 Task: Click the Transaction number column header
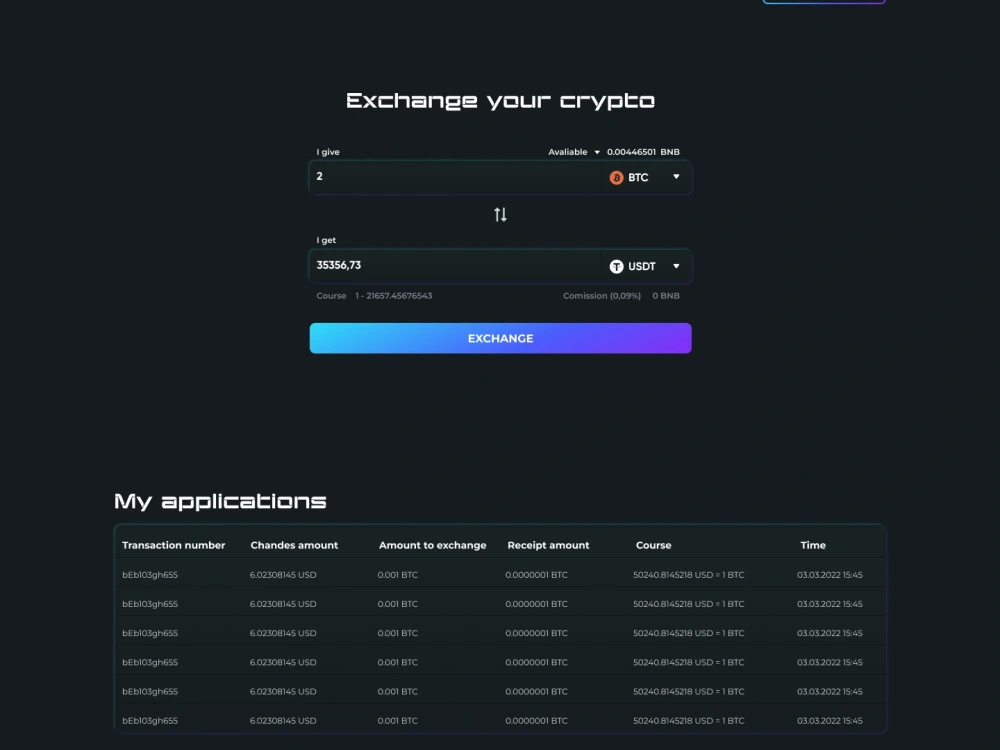pyautogui.click(x=174, y=545)
